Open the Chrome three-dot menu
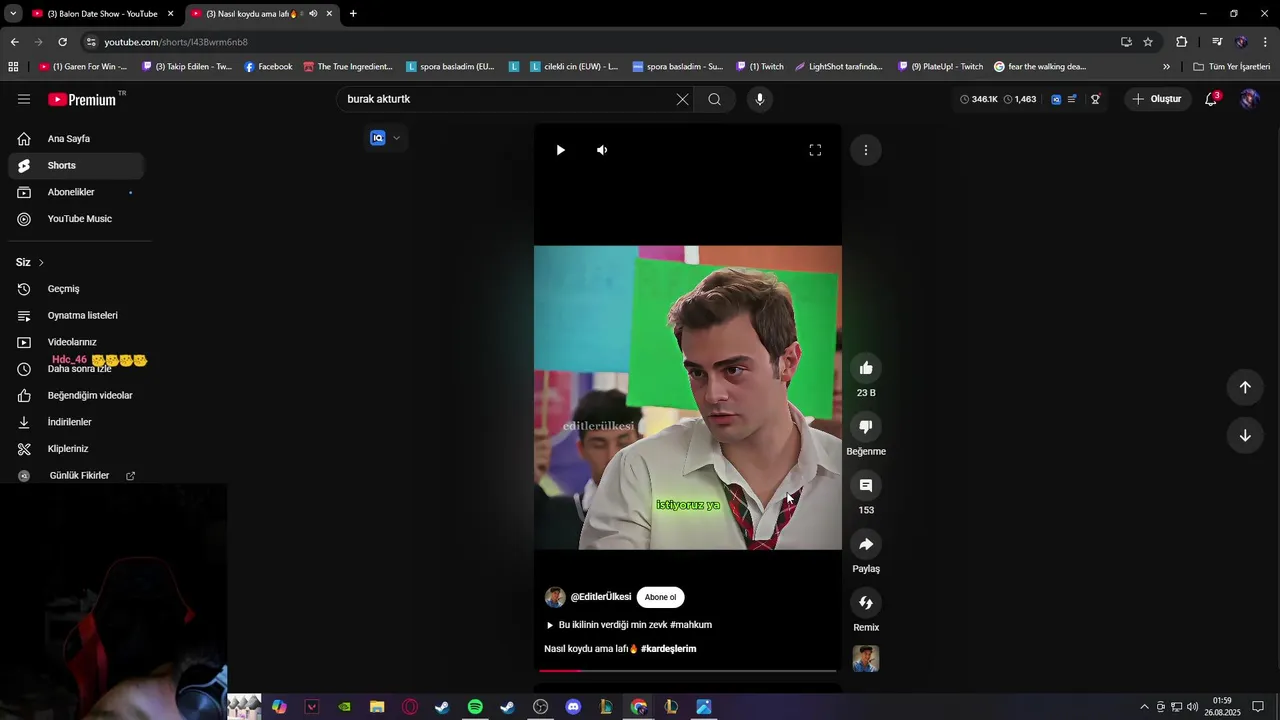Screen dimensions: 1280x720 coord(1266,42)
